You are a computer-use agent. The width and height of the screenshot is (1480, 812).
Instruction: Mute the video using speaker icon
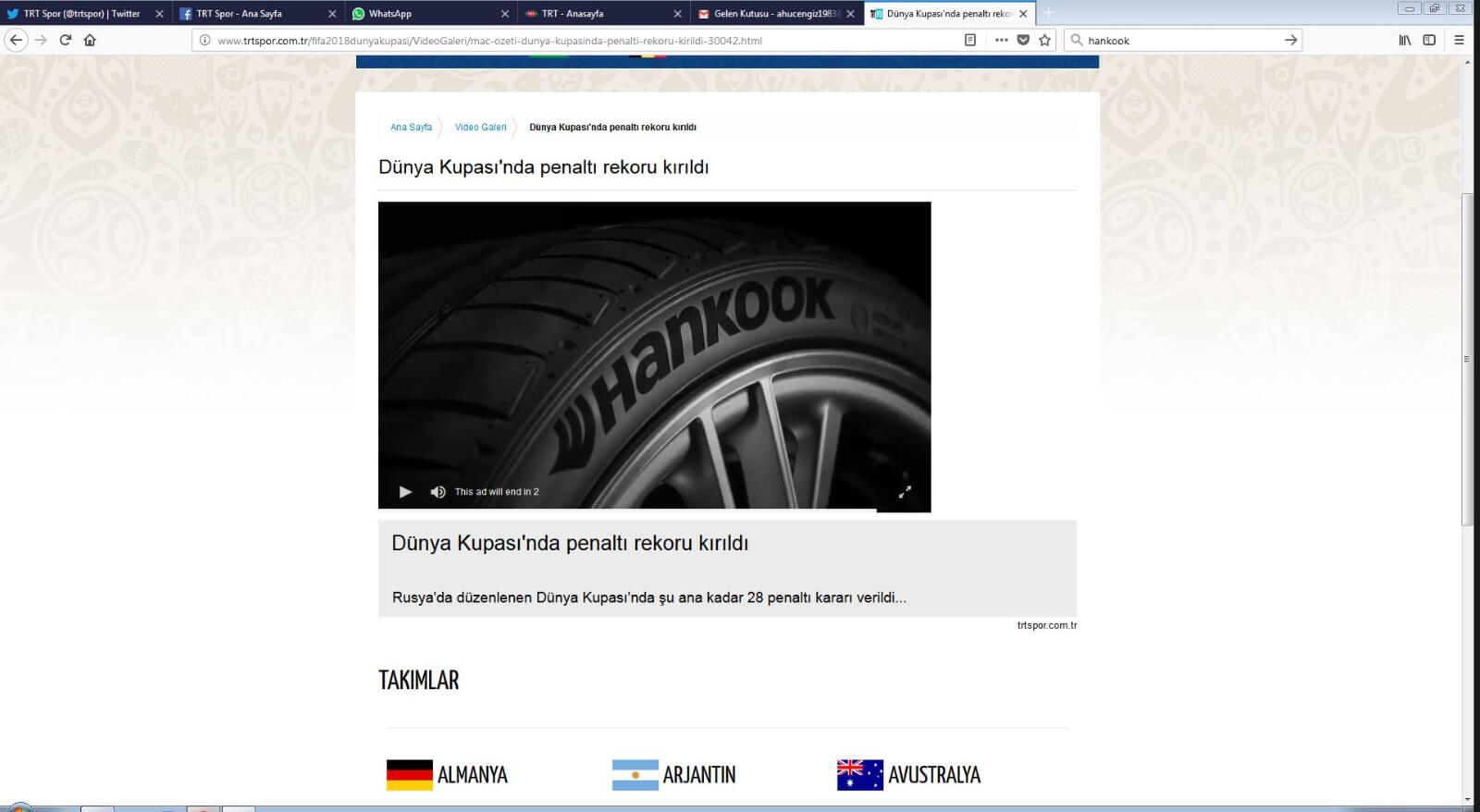(x=438, y=492)
